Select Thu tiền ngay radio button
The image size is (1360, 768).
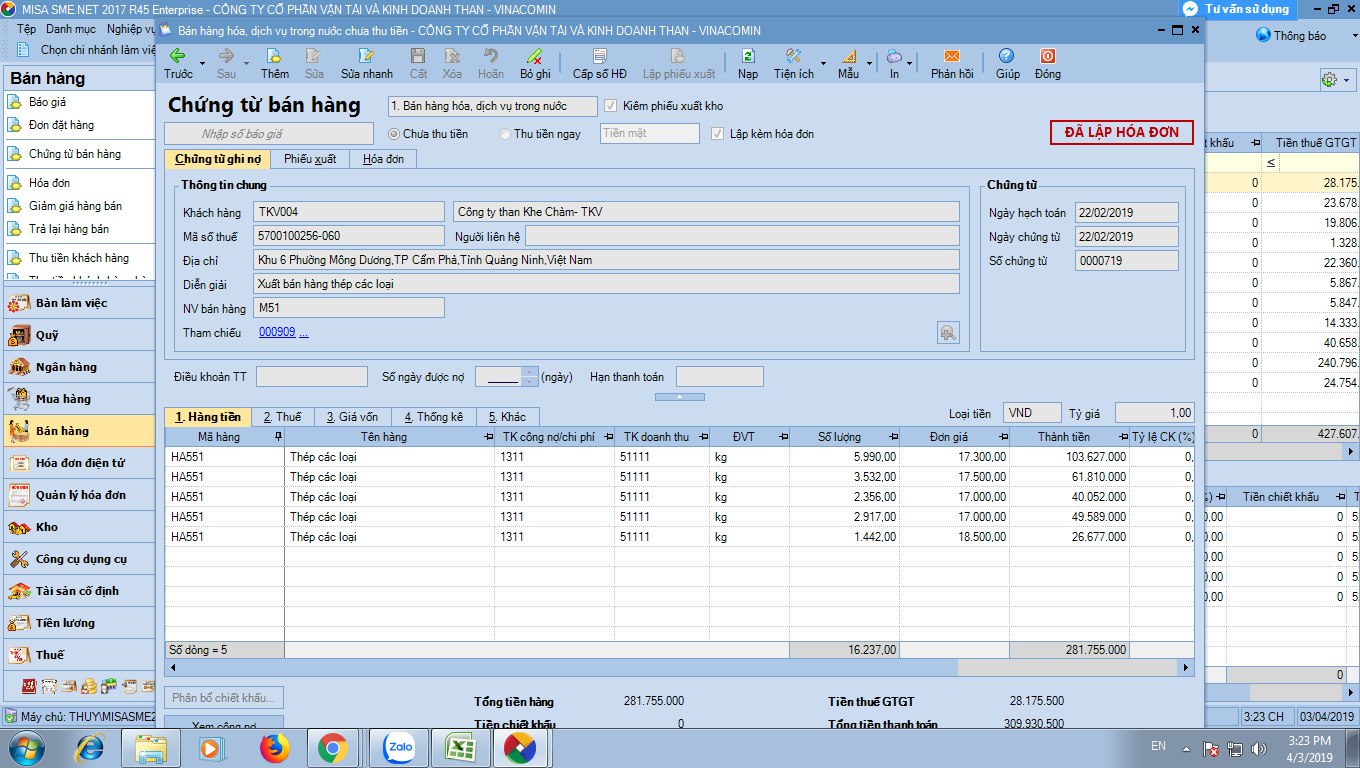505,134
